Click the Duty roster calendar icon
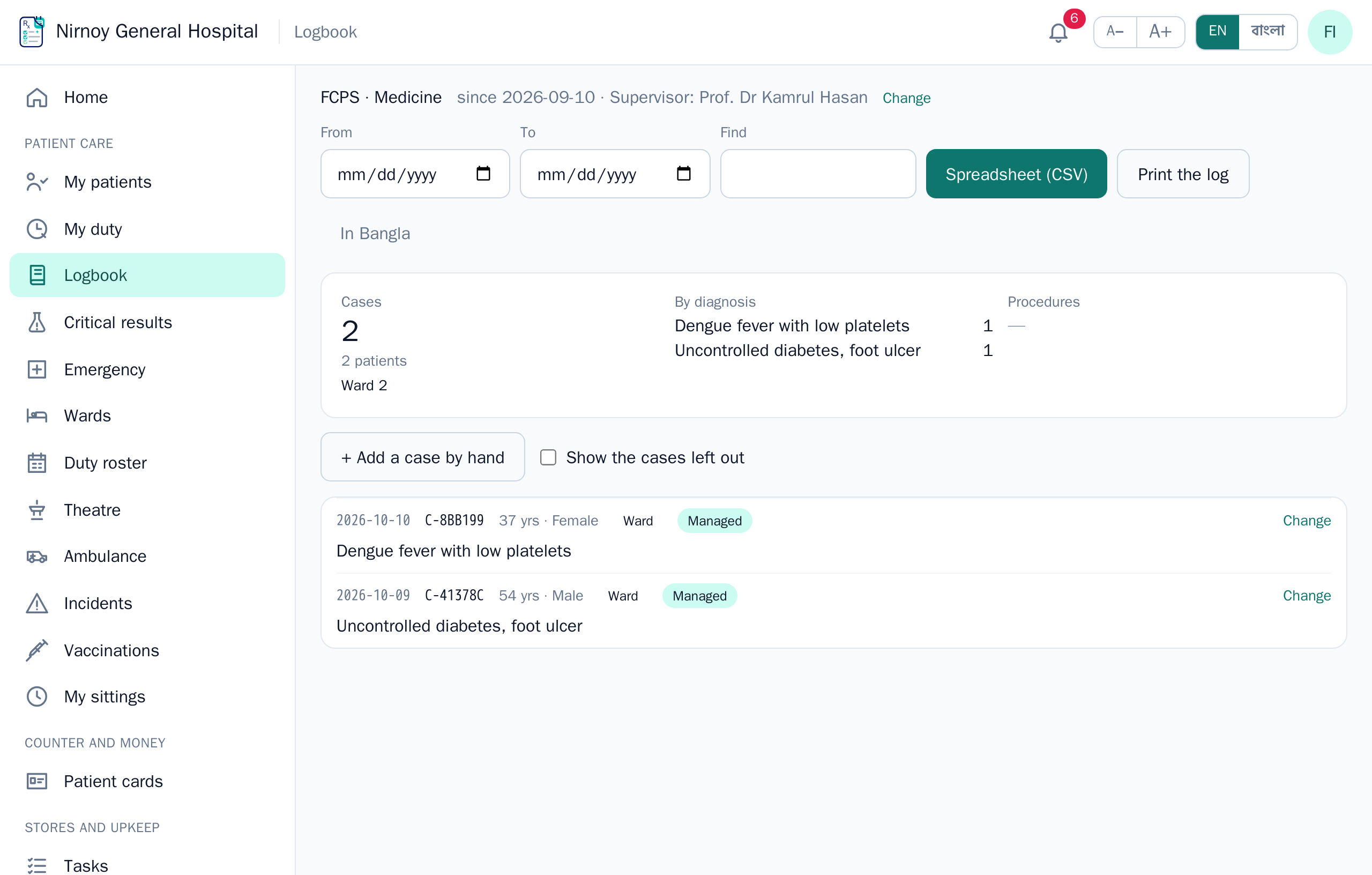 37,463
